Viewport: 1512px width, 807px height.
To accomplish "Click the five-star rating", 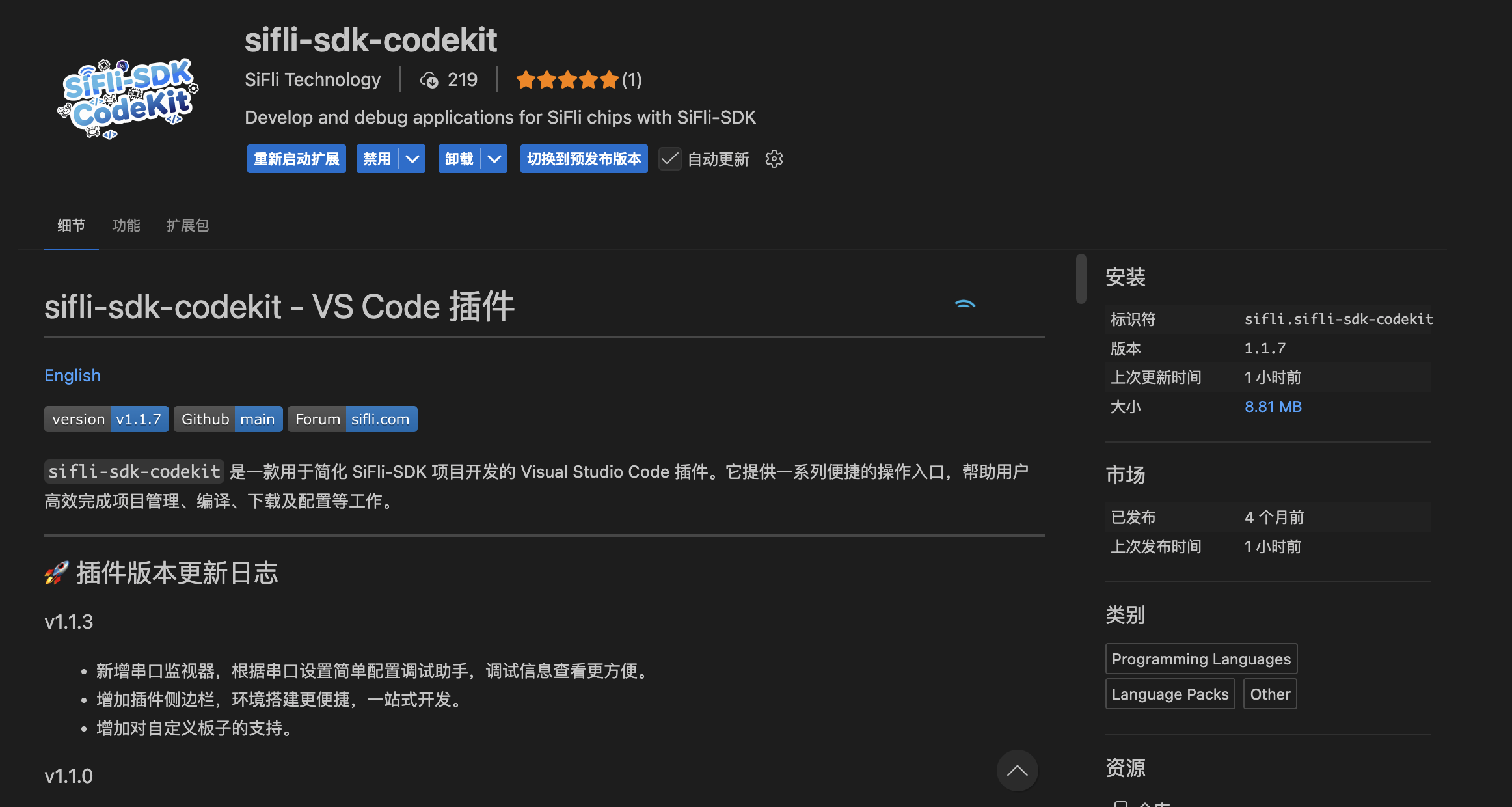I will 567,80.
